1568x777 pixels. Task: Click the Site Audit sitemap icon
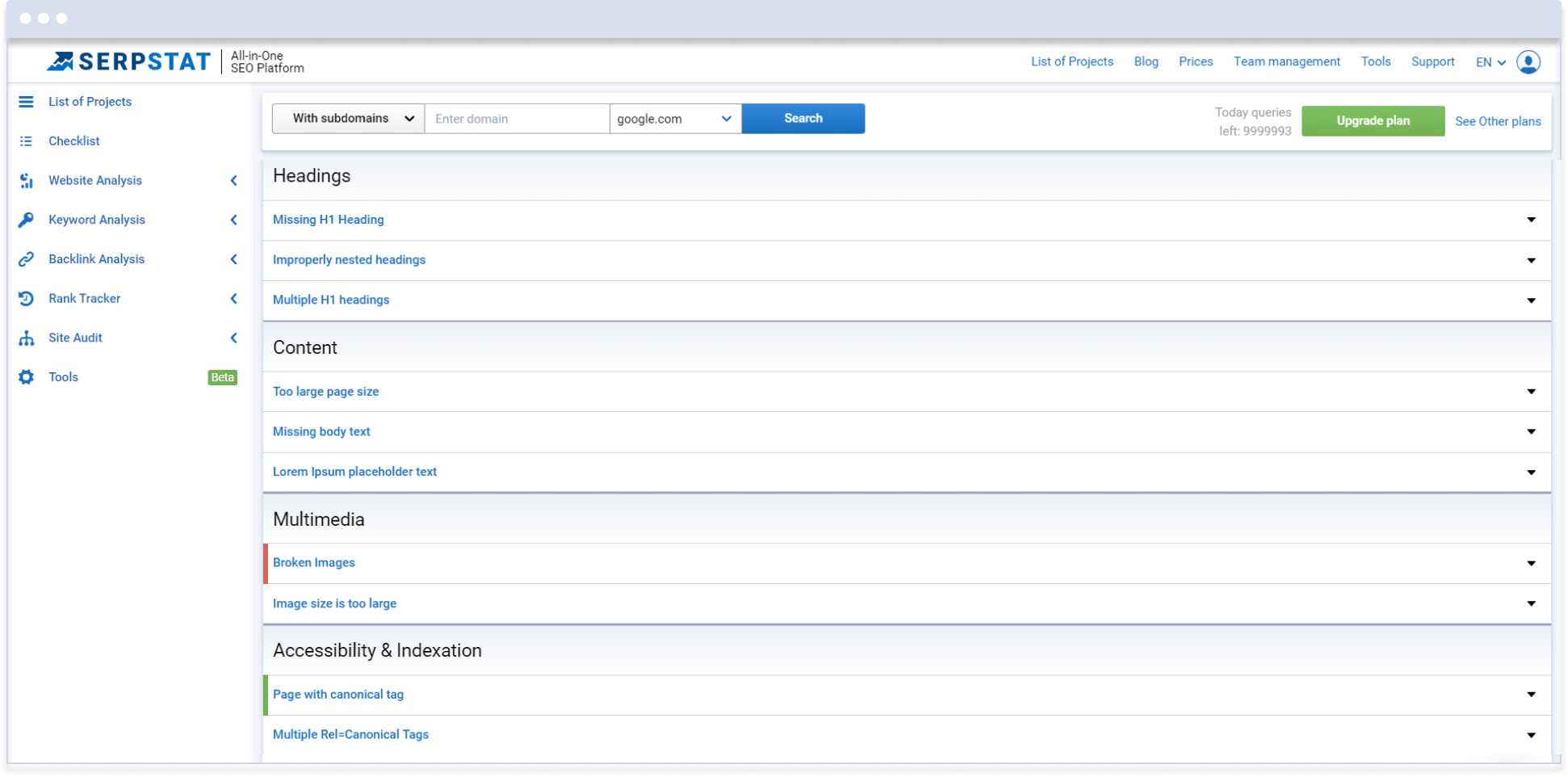26,338
